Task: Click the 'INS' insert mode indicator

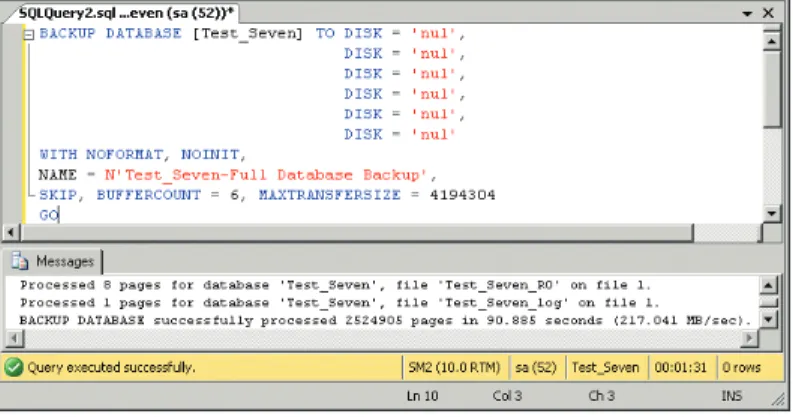Action: [x=732, y=396]
